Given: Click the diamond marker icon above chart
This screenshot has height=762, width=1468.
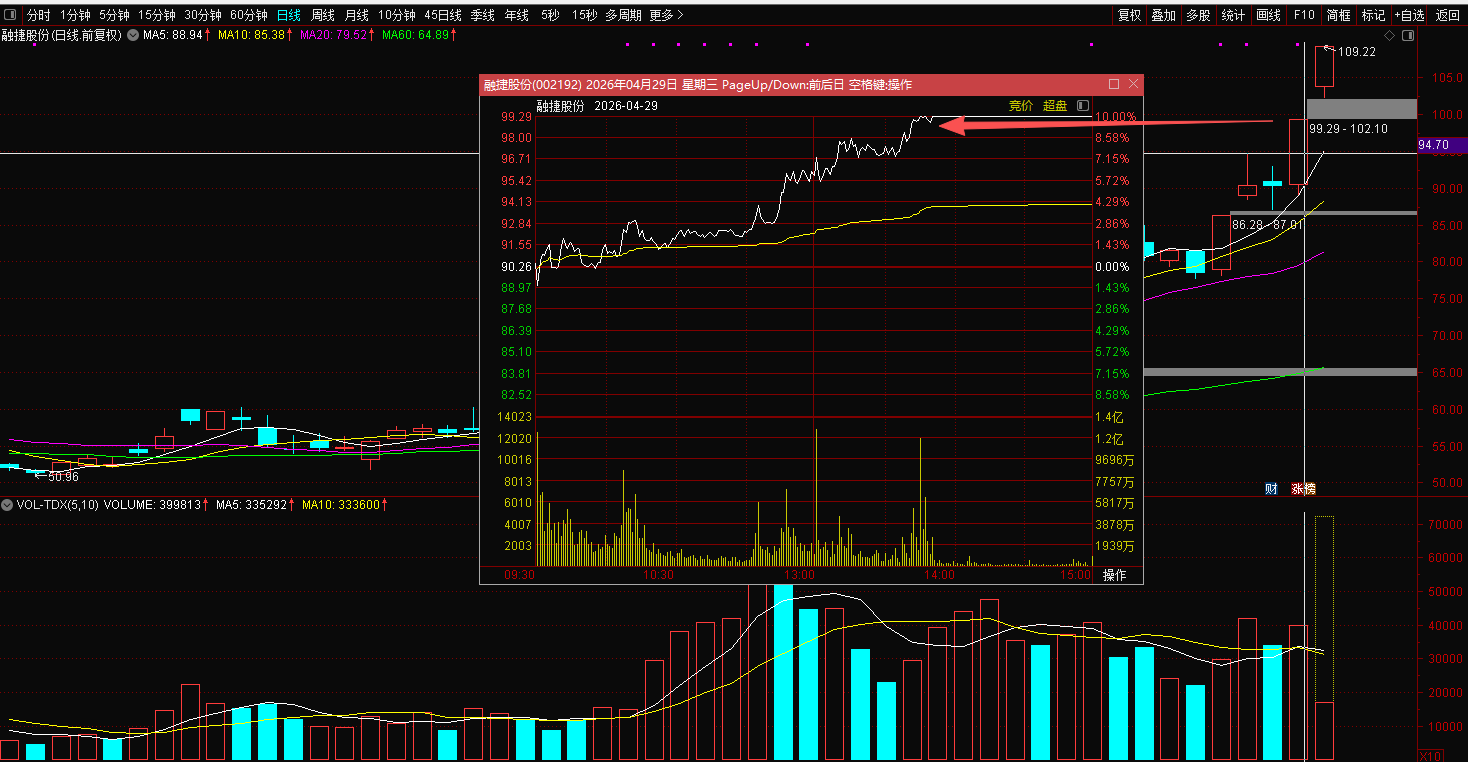Looking at the screenshot, I should click(1390, 35).
